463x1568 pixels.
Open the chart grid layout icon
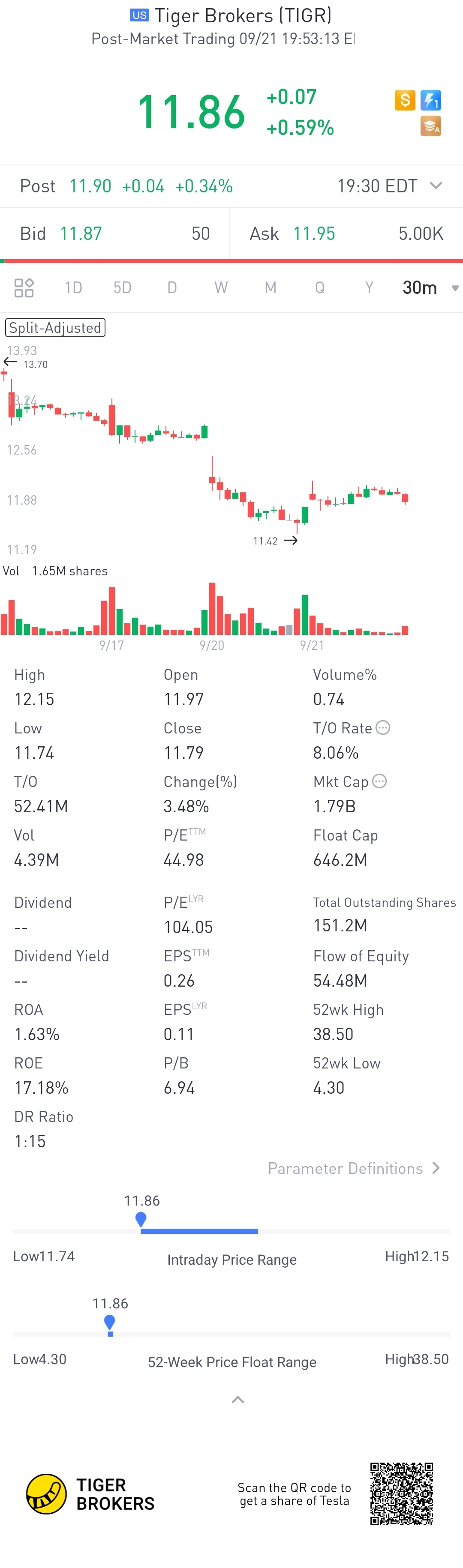click(x=24, y=287)
